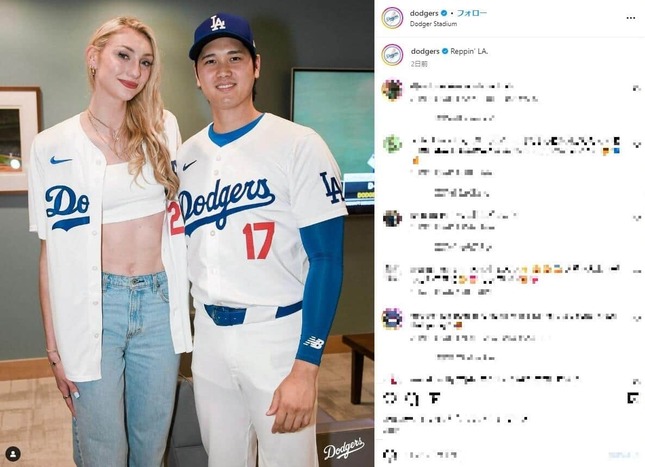Like the second comment with its heart
The width and height of the screenshot is (645, 467).
(x=636, y=144)
